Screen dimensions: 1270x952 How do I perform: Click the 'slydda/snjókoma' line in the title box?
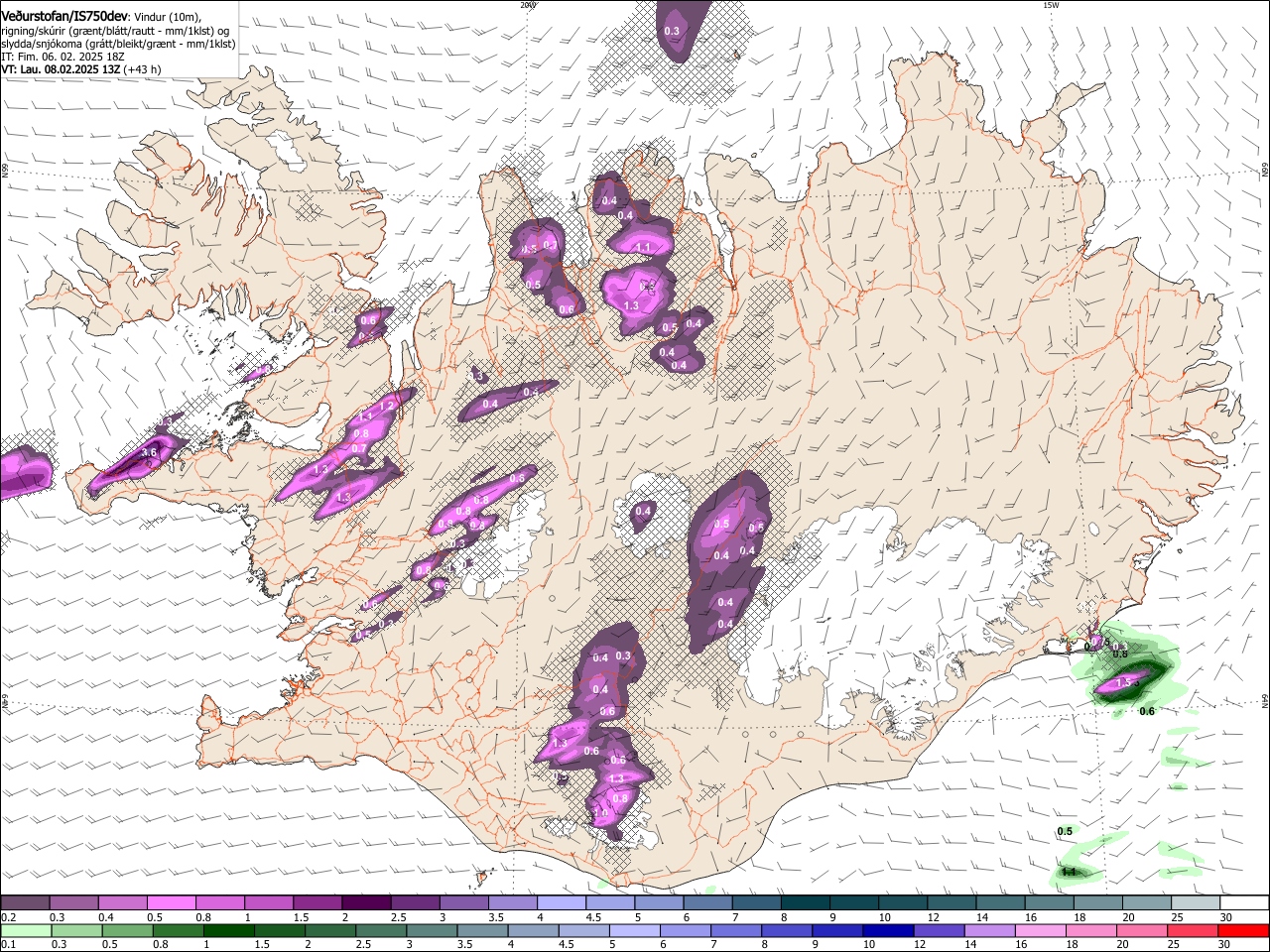[x=118, y=44]
